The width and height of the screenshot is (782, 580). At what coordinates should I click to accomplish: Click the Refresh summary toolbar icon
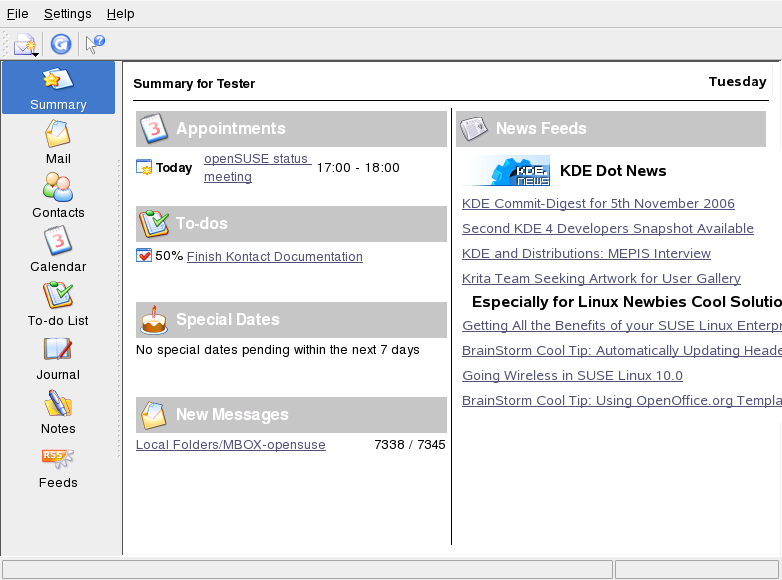pos(61,44)
